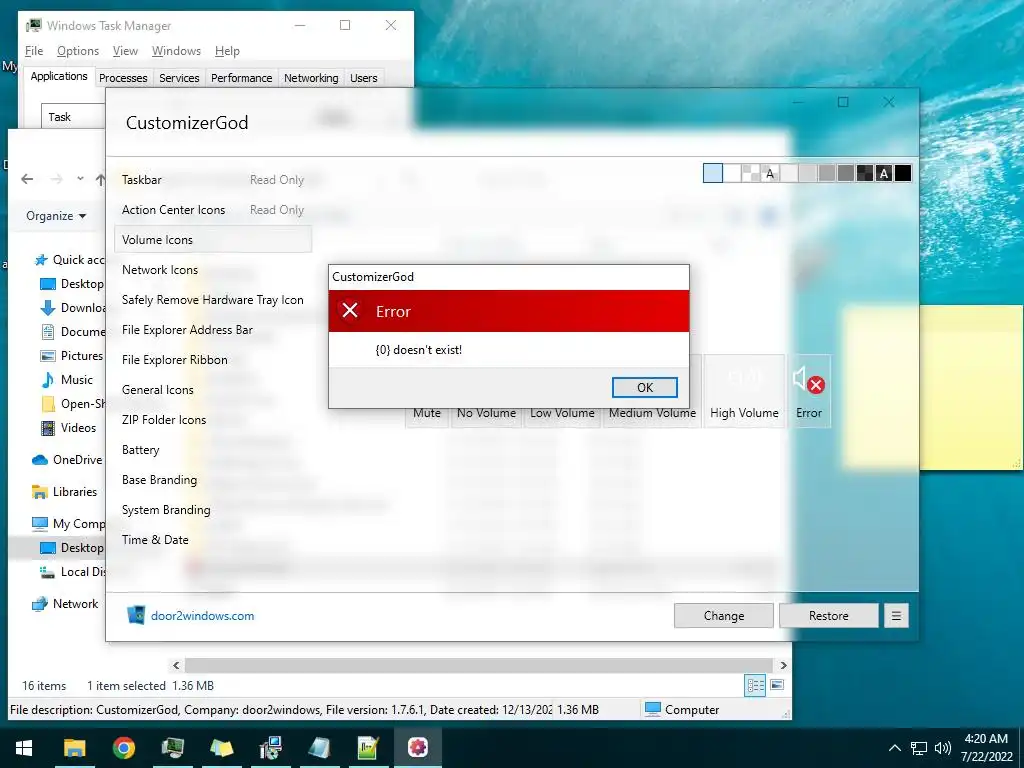Screen dimensions: 1024x768
Task: Go back in File Explorer
Action: [27, 179]
